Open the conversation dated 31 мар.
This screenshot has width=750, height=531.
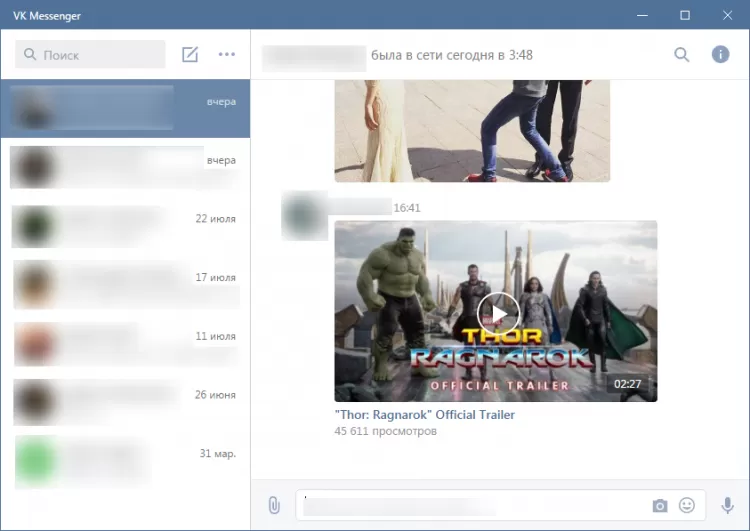click(x=125, y=461)
